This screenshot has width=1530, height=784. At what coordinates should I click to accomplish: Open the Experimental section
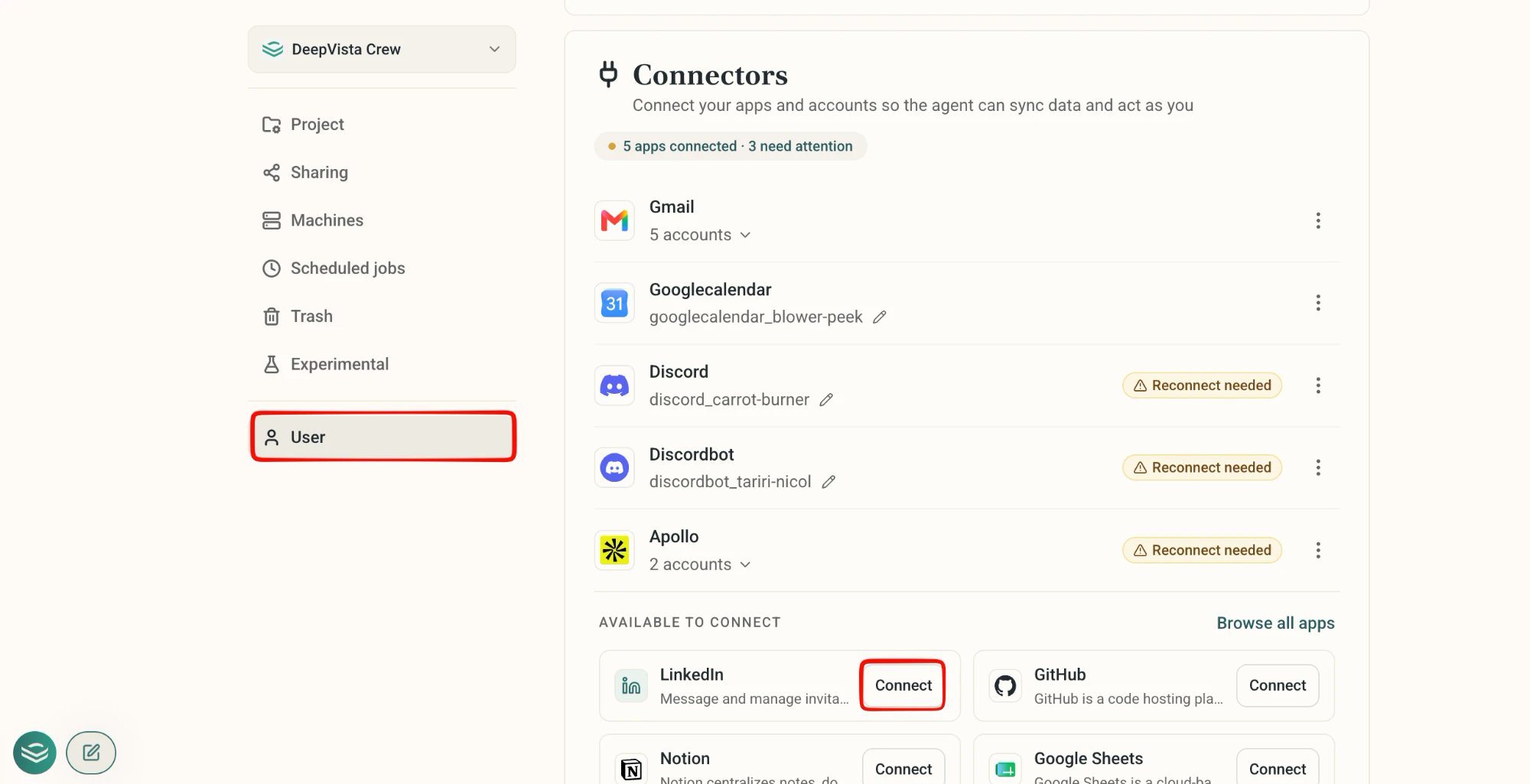(x=382, y=364)
